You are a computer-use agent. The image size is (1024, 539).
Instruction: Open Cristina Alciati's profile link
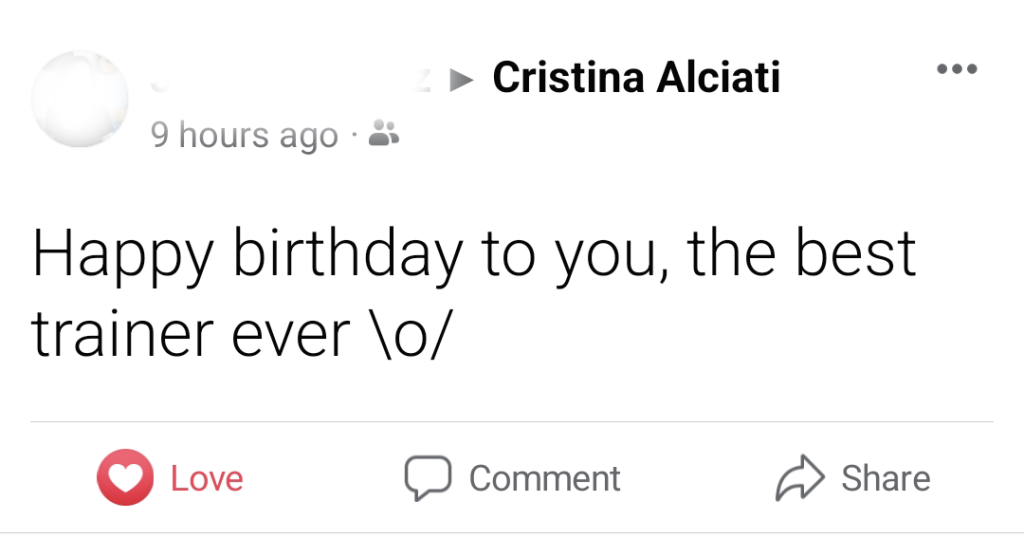click(x=636, y=78)
